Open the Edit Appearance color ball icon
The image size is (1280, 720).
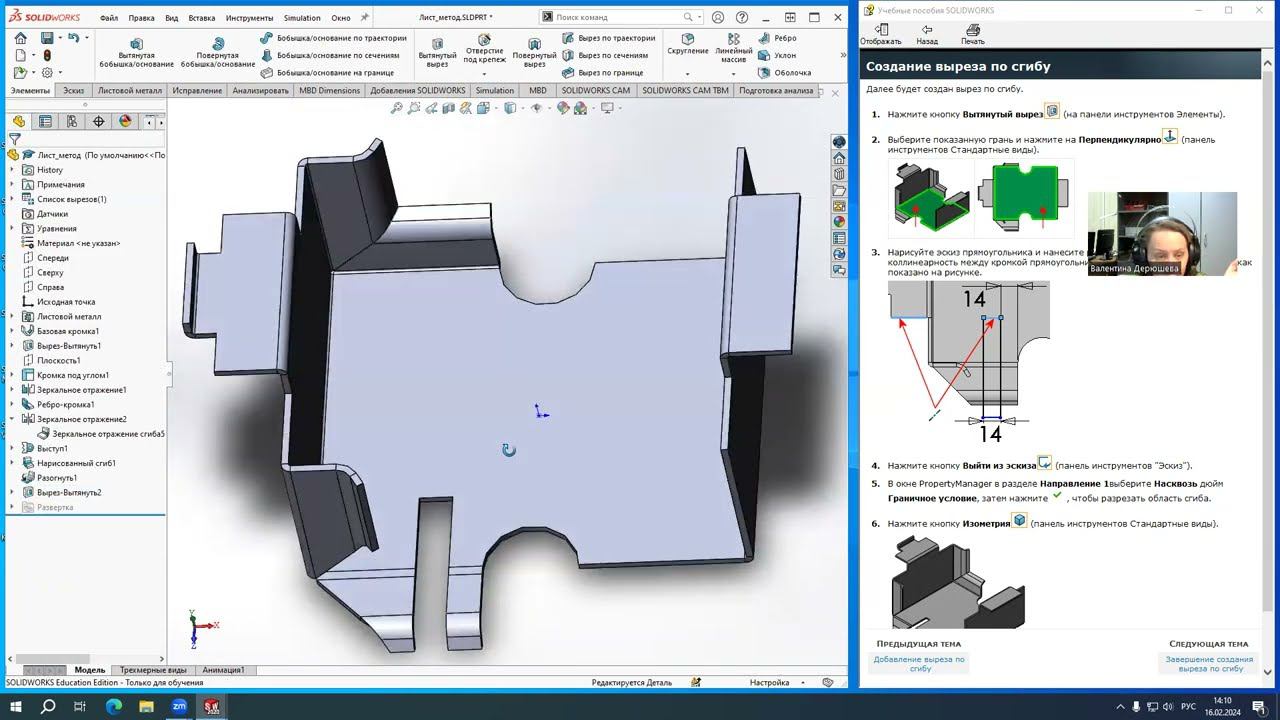(563, 108)
